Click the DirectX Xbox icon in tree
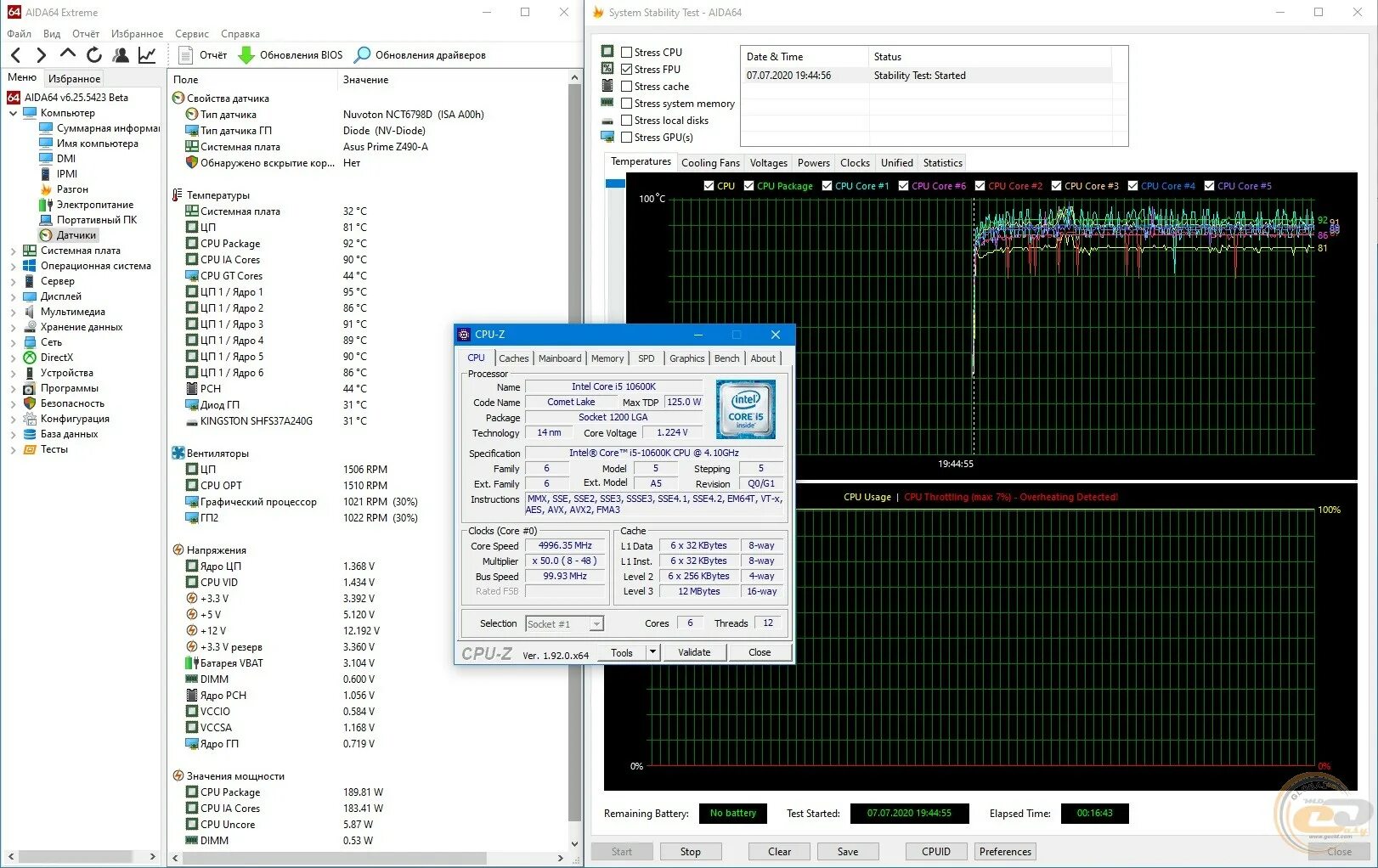 click(x=30, y=358)
